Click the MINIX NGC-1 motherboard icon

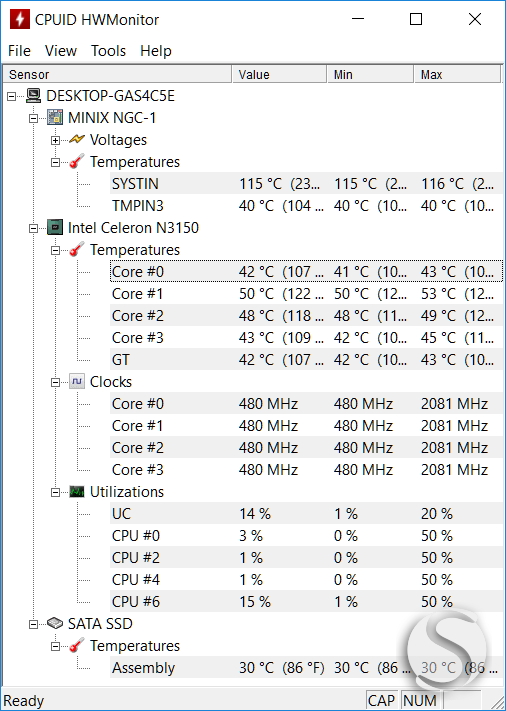coord(55,118)
